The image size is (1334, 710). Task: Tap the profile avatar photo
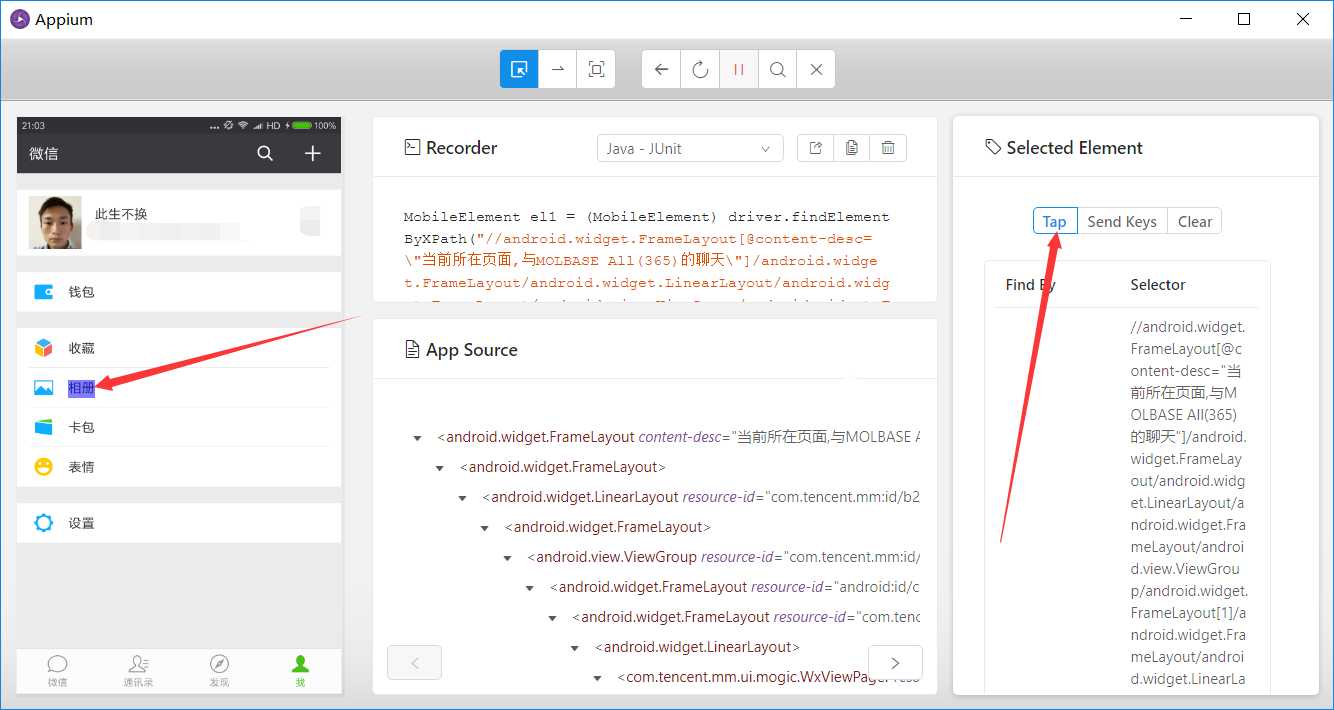tap(55, 222)
